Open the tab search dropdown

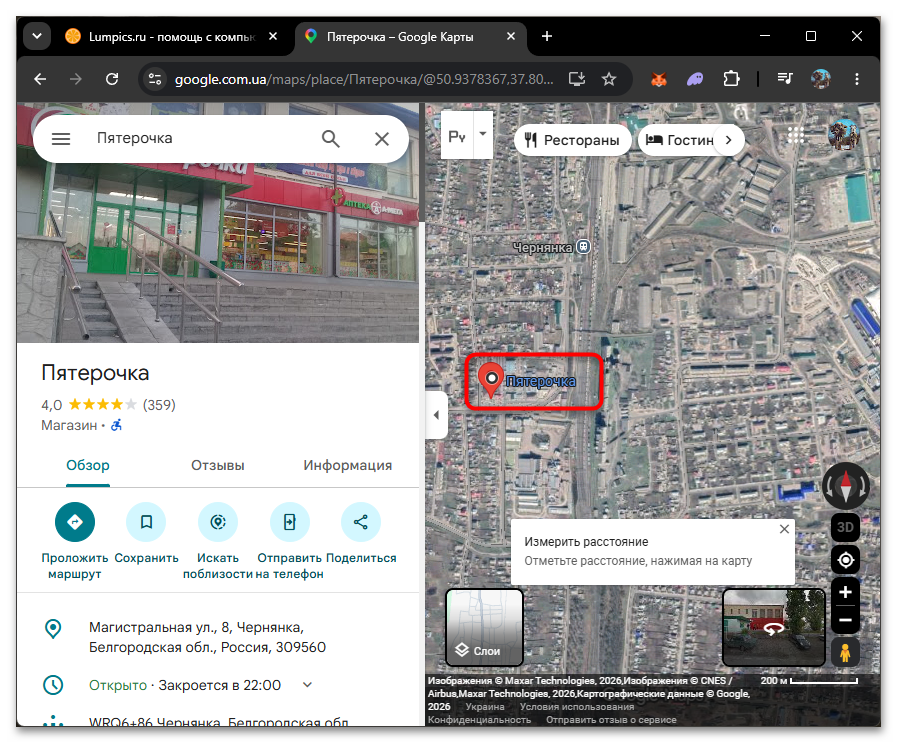click(37, 37)
